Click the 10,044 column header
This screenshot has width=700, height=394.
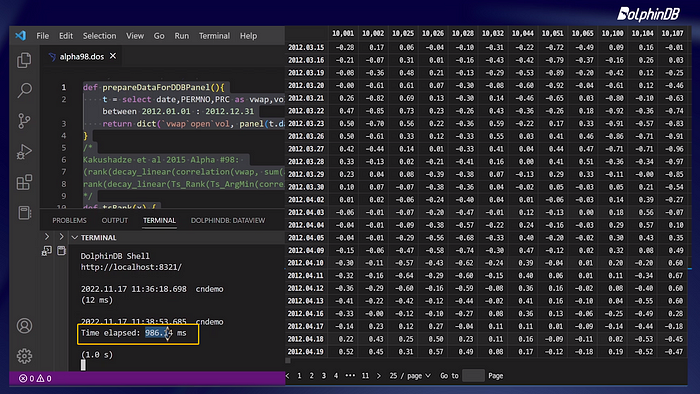coord(522,33)
